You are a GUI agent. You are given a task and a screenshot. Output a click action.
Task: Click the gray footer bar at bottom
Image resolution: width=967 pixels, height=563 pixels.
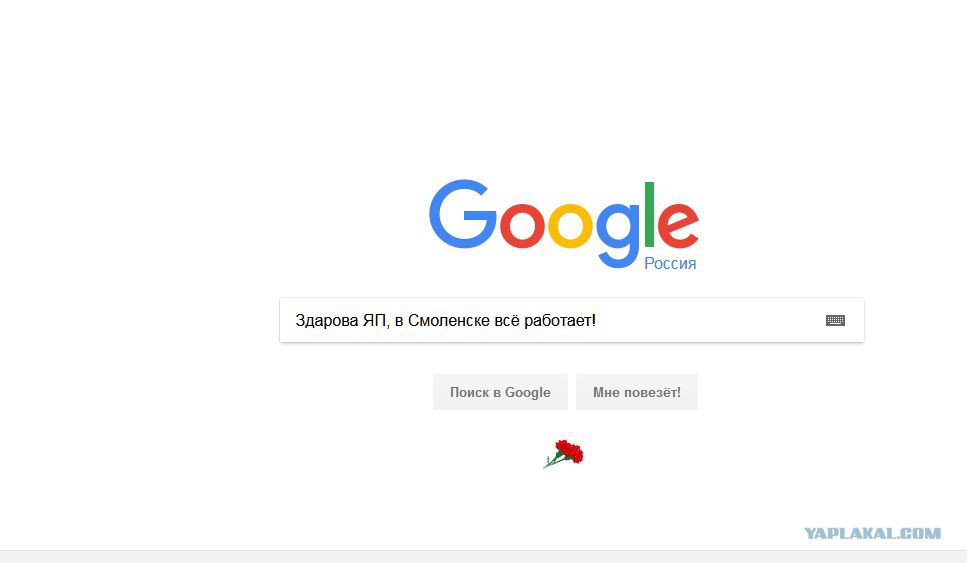[x=484, y=557]
